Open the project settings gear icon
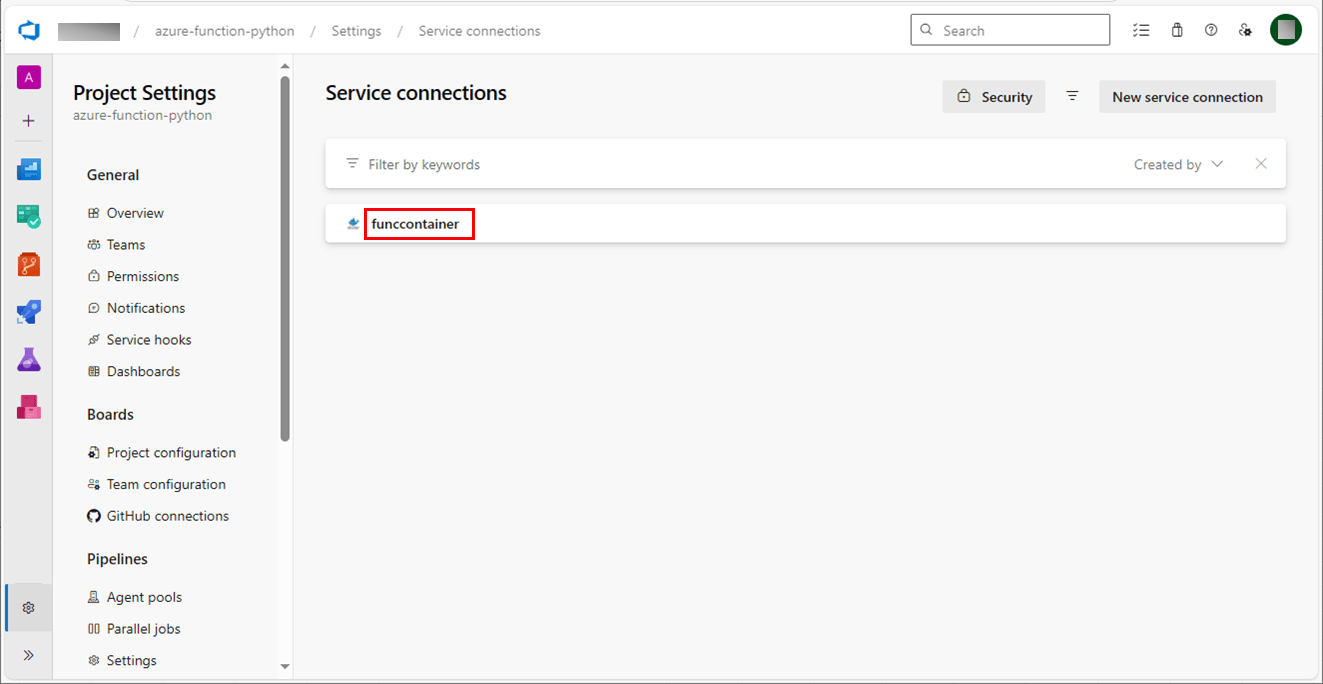This screenshot has width=1323, height=684. pyautogui.click(x=29, y=608)
